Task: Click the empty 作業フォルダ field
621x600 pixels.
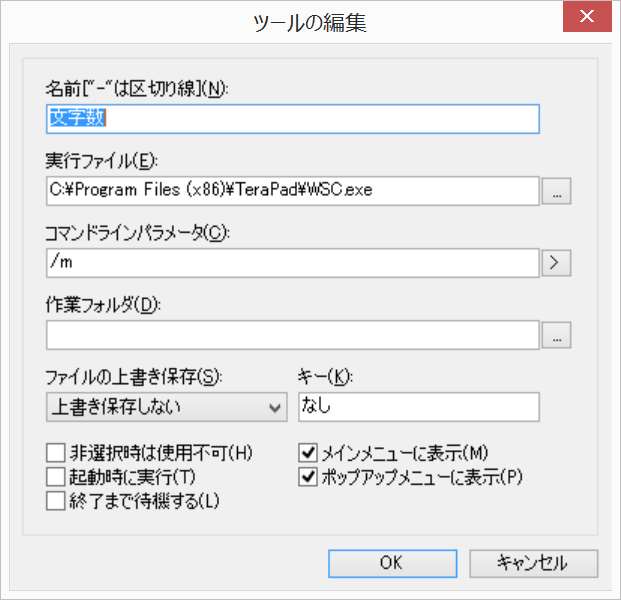Action: tap(293, 335)
